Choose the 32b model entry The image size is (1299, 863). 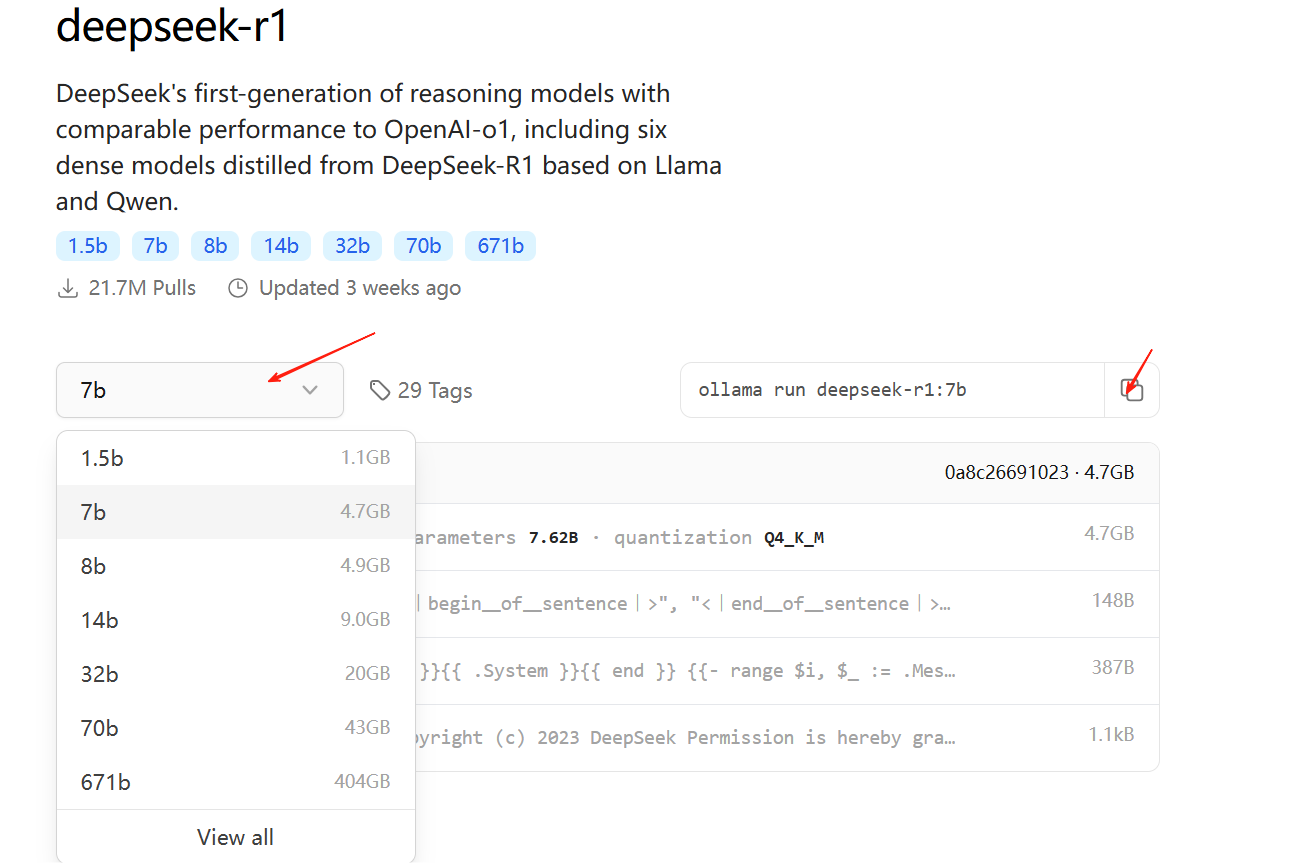tap(236, 674)
